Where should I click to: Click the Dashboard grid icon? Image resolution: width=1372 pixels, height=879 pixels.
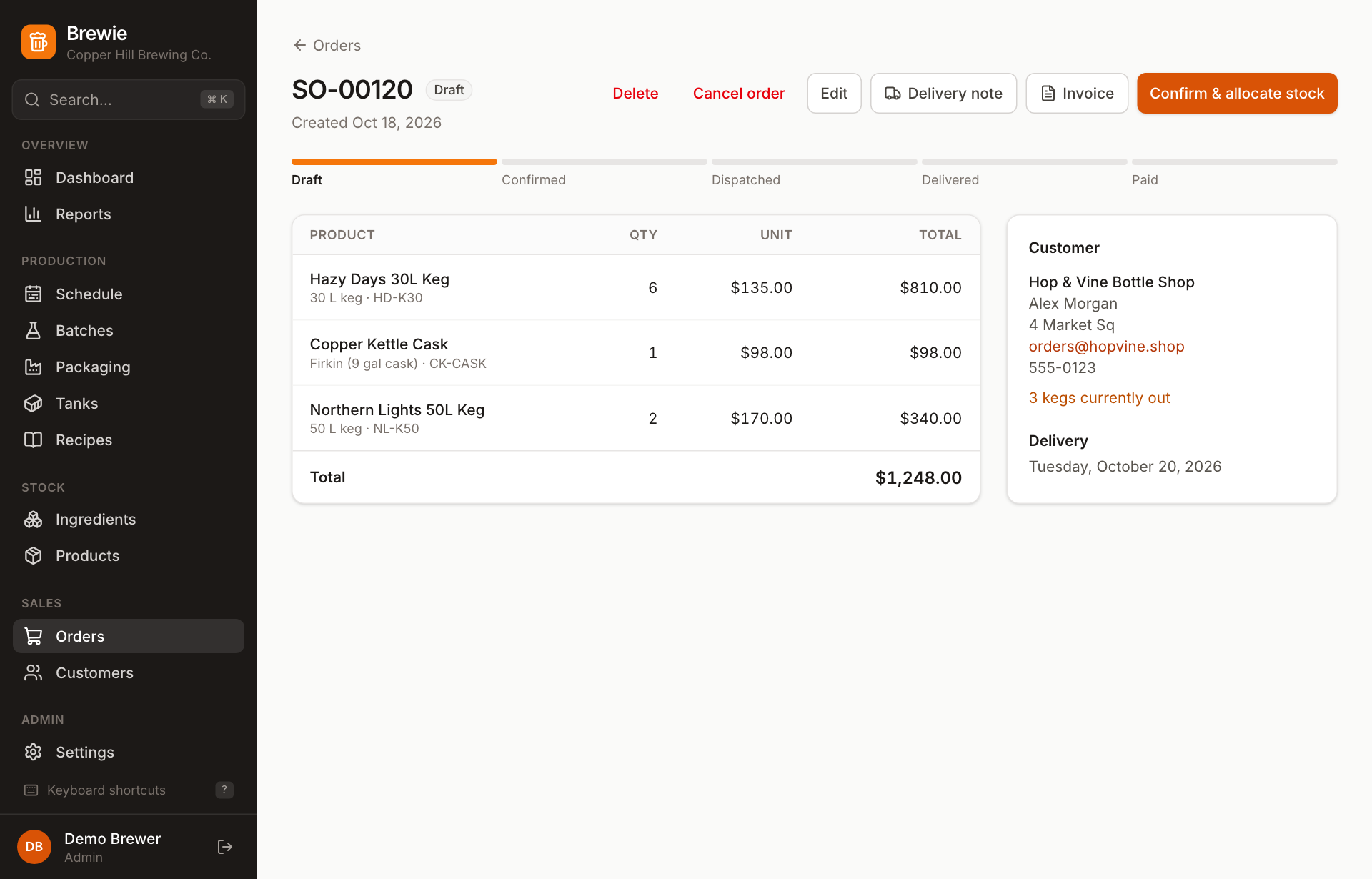tap(34, 177)
